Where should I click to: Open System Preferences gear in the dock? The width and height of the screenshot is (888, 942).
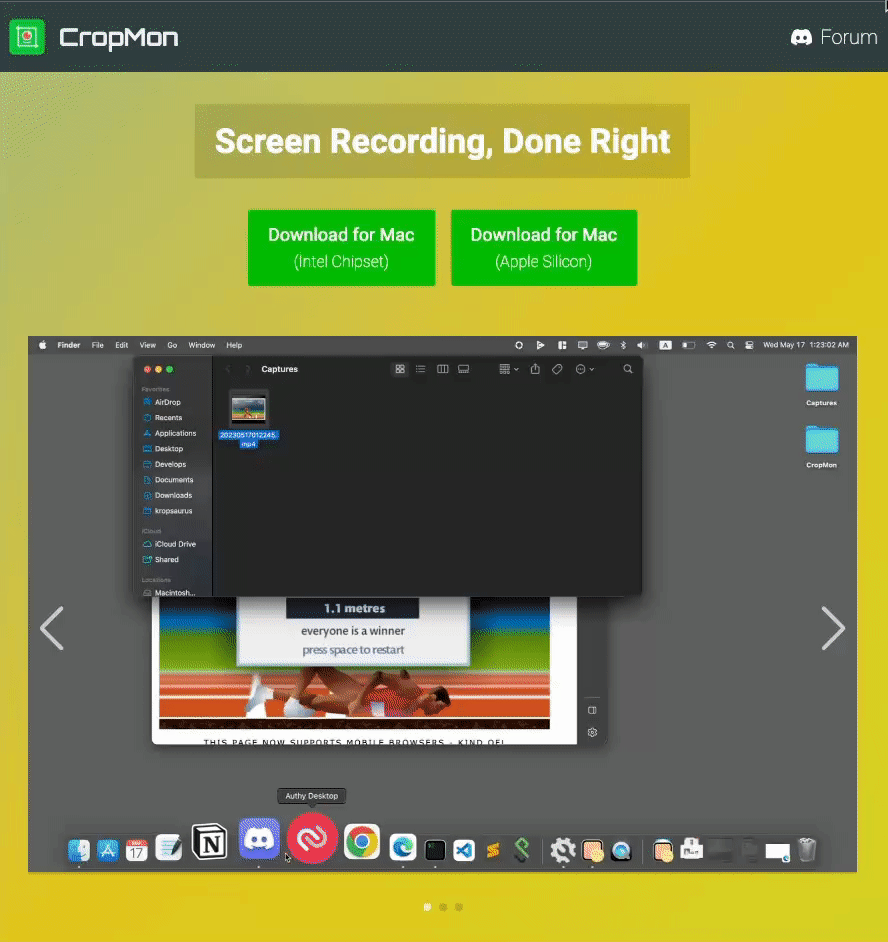click(x=563, y=850)
